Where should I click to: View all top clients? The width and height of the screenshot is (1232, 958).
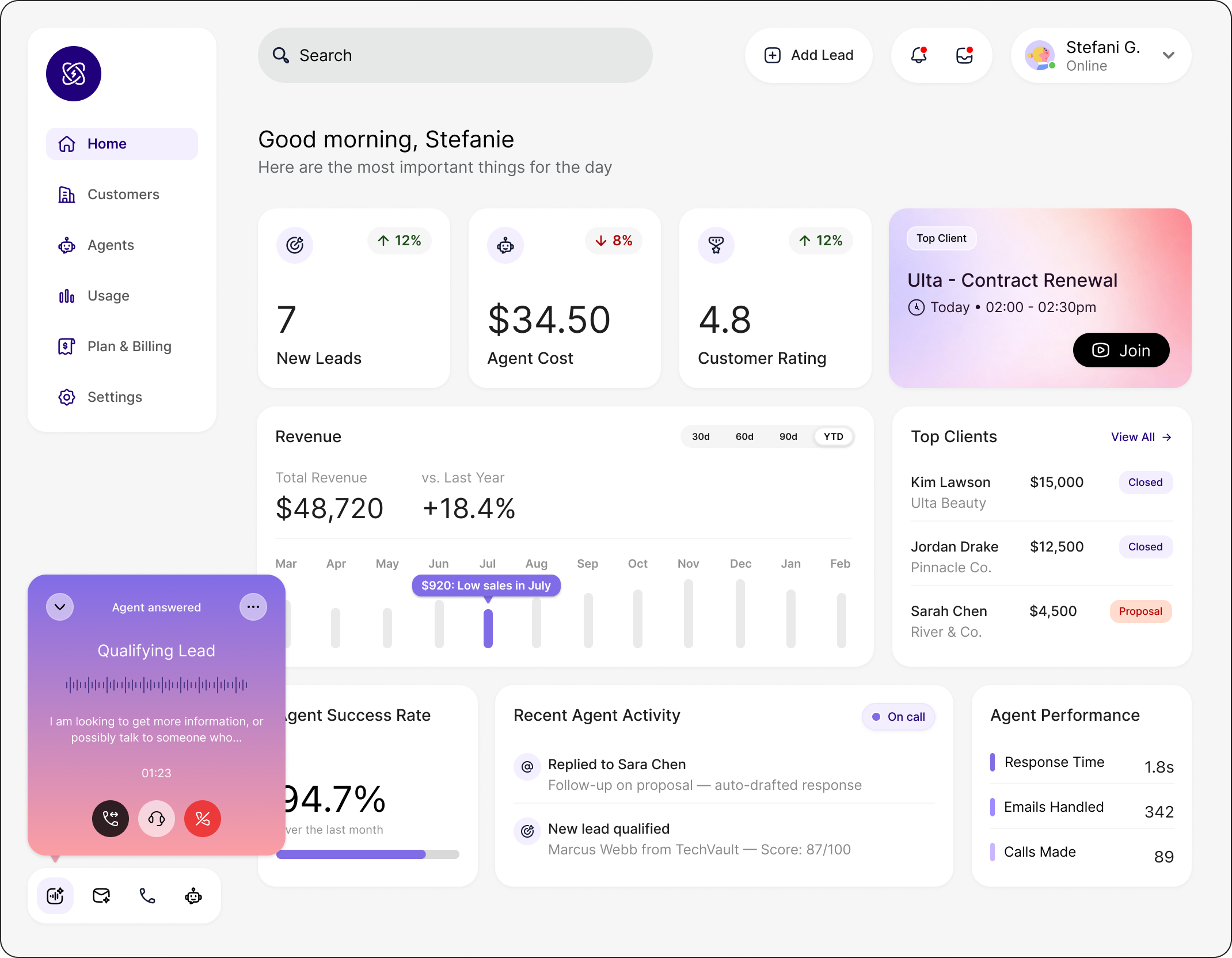pos(1141,436)
